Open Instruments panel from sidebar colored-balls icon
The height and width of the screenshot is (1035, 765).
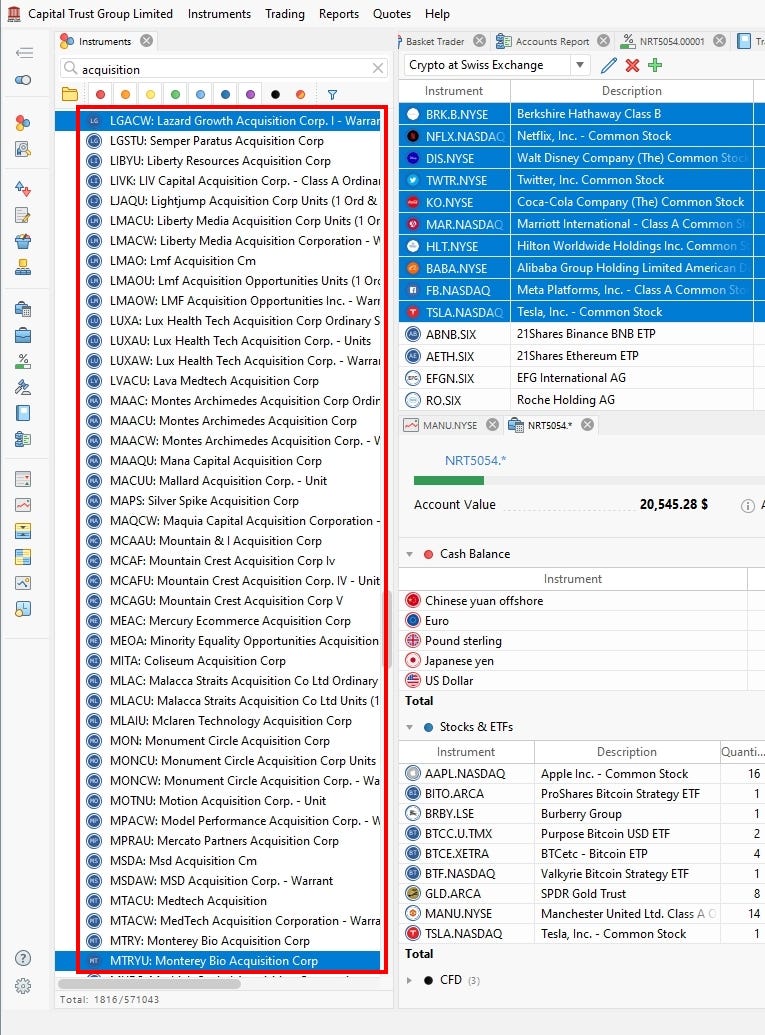(x=23, y=122)
